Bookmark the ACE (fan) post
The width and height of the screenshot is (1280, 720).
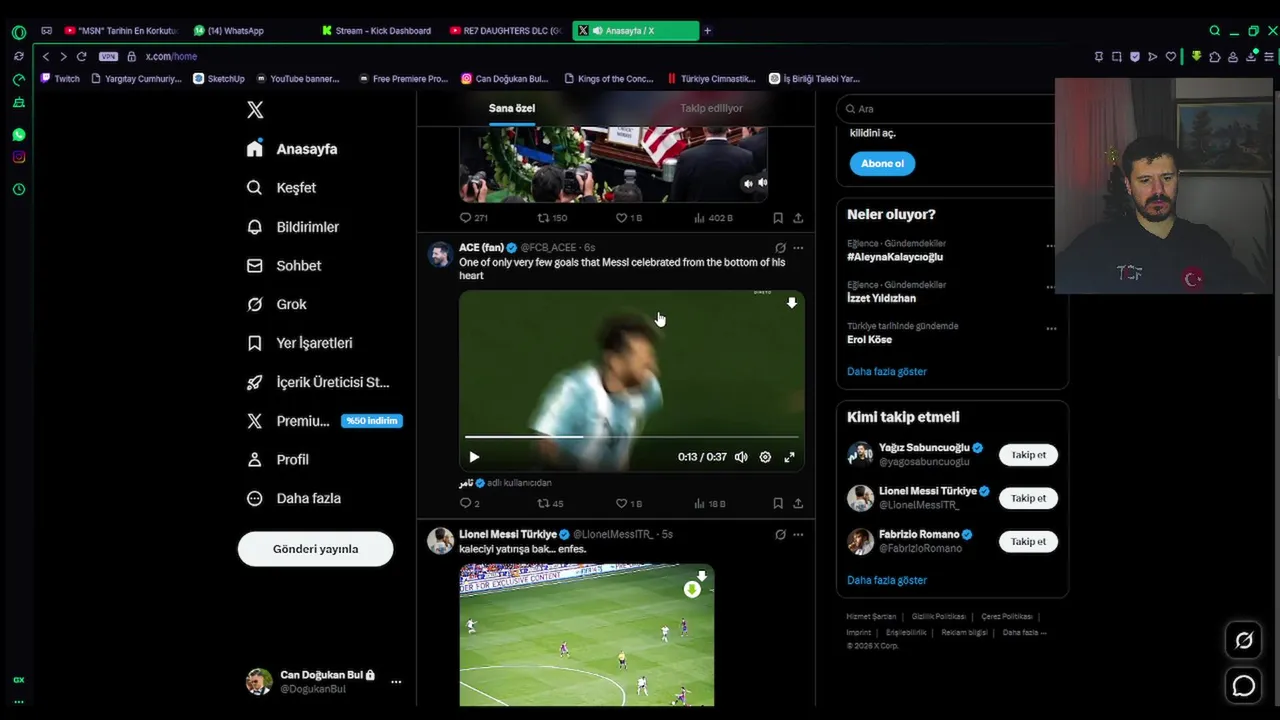(x=778, y=504)
